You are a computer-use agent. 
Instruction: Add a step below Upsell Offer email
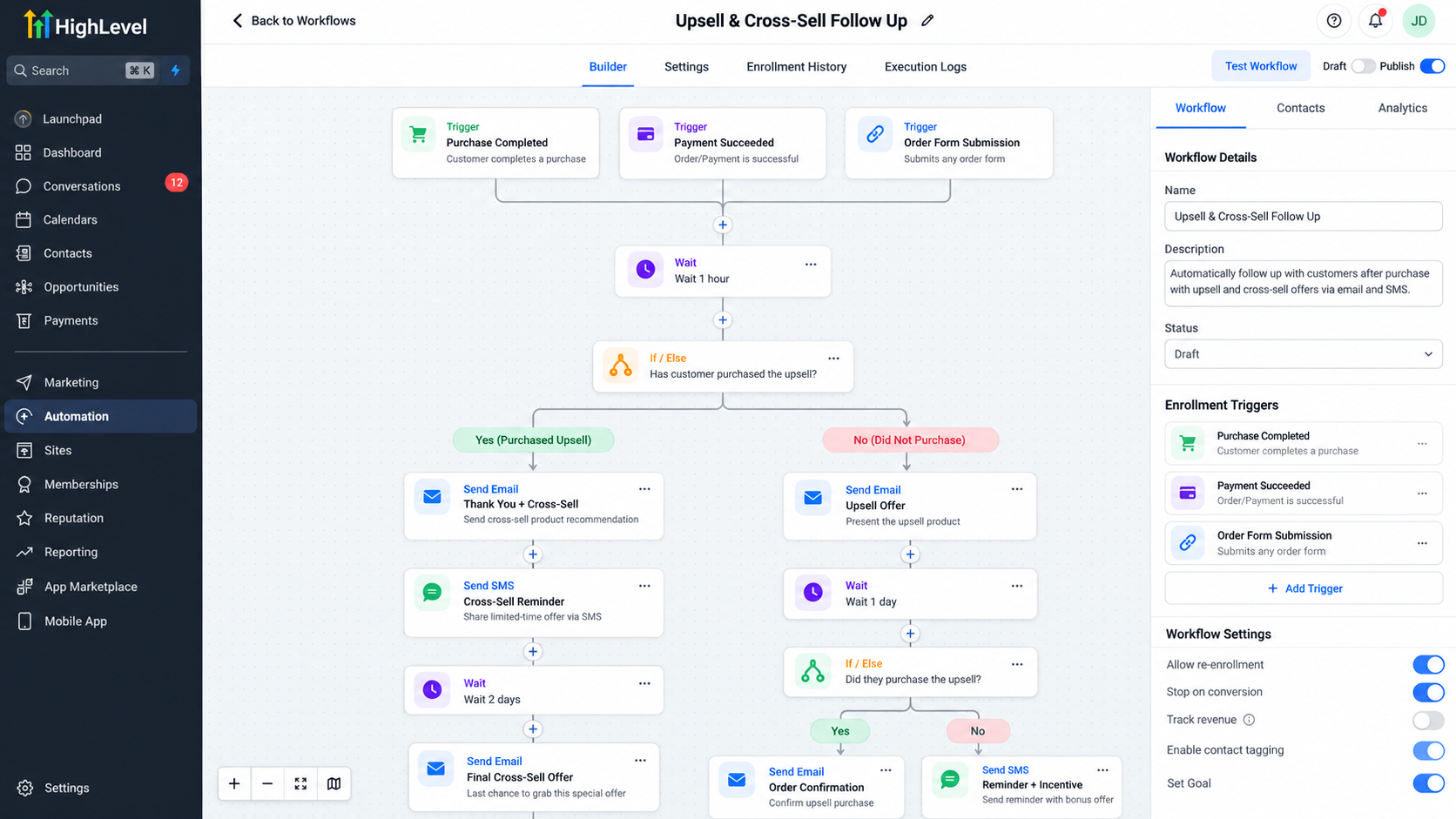click(x=910, y=554)
